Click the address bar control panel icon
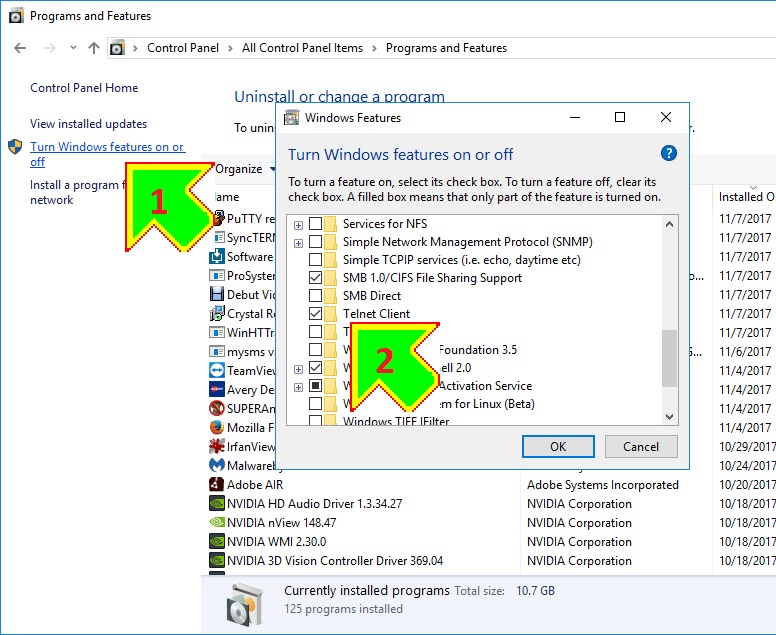This screenshot has width=776, height=635. point(117,48)
